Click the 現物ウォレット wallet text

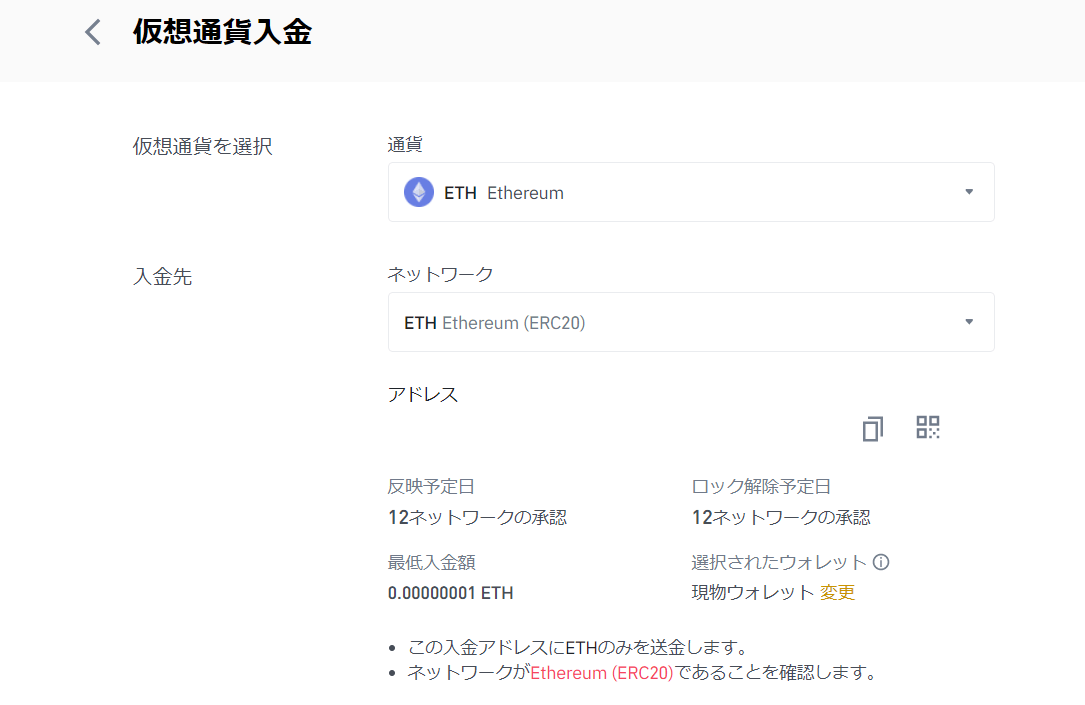tap(752, 592)
